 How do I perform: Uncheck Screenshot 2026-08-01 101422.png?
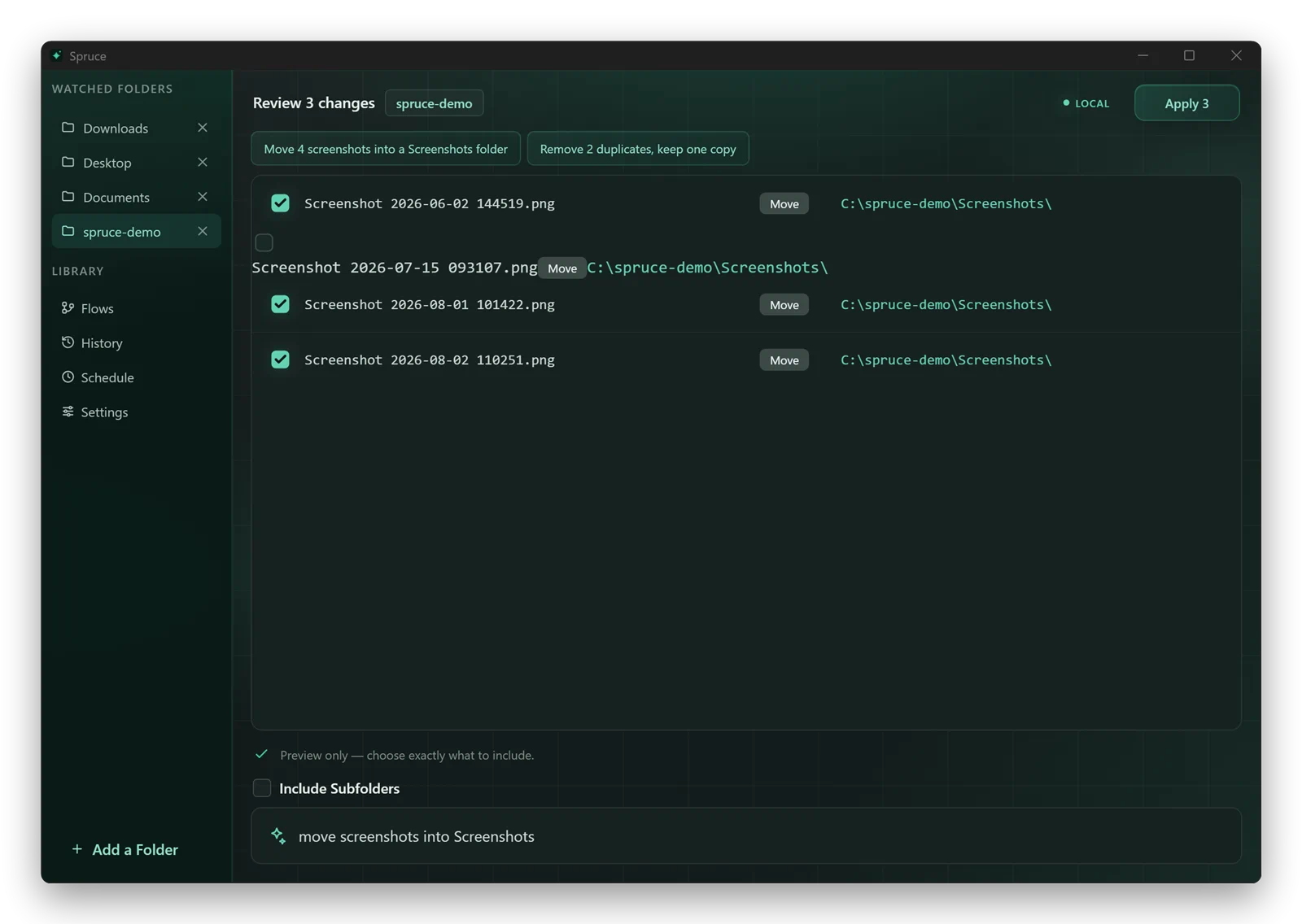click(280, 304)
